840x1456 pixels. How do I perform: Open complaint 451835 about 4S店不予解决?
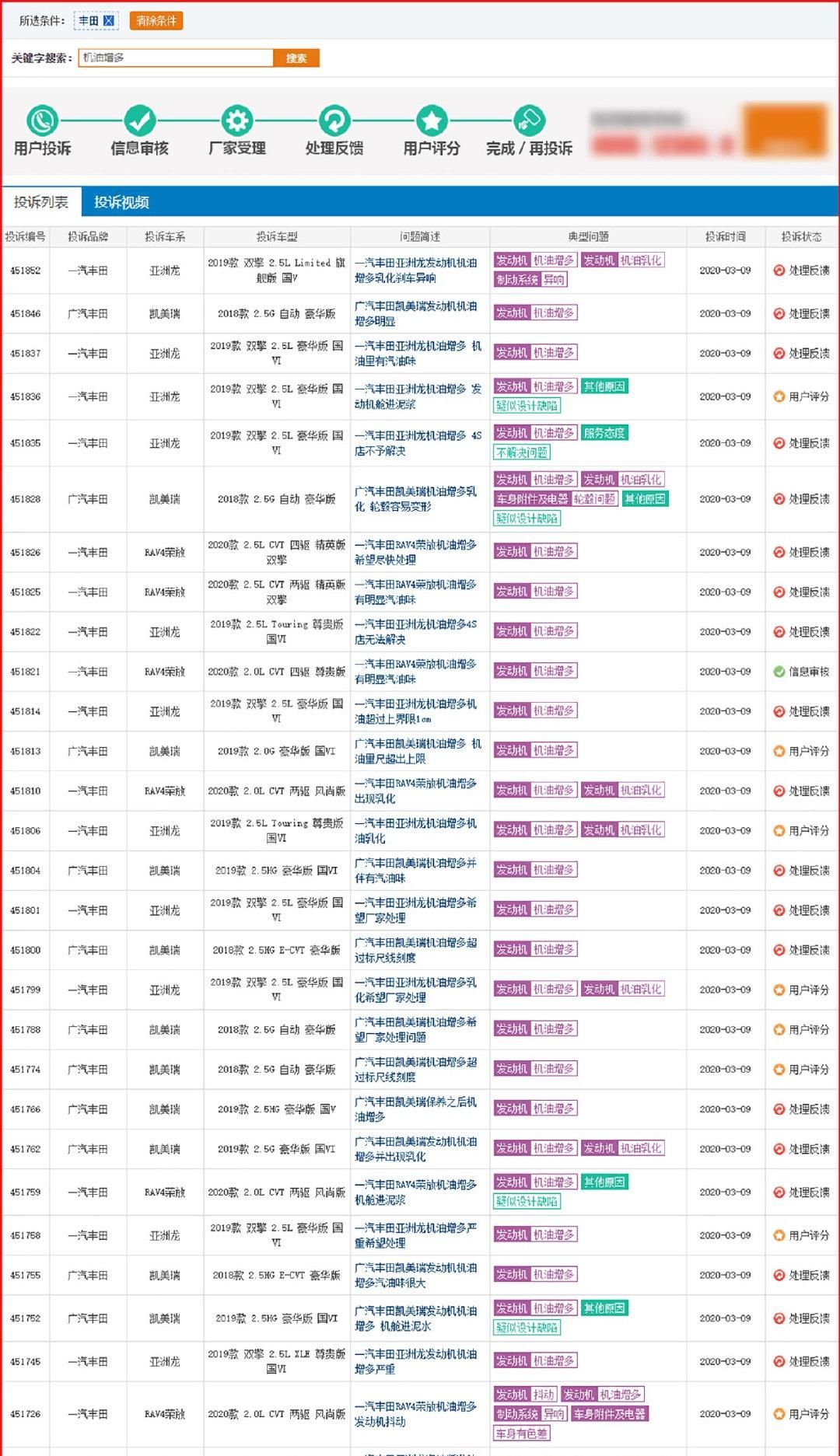point(418,443)
